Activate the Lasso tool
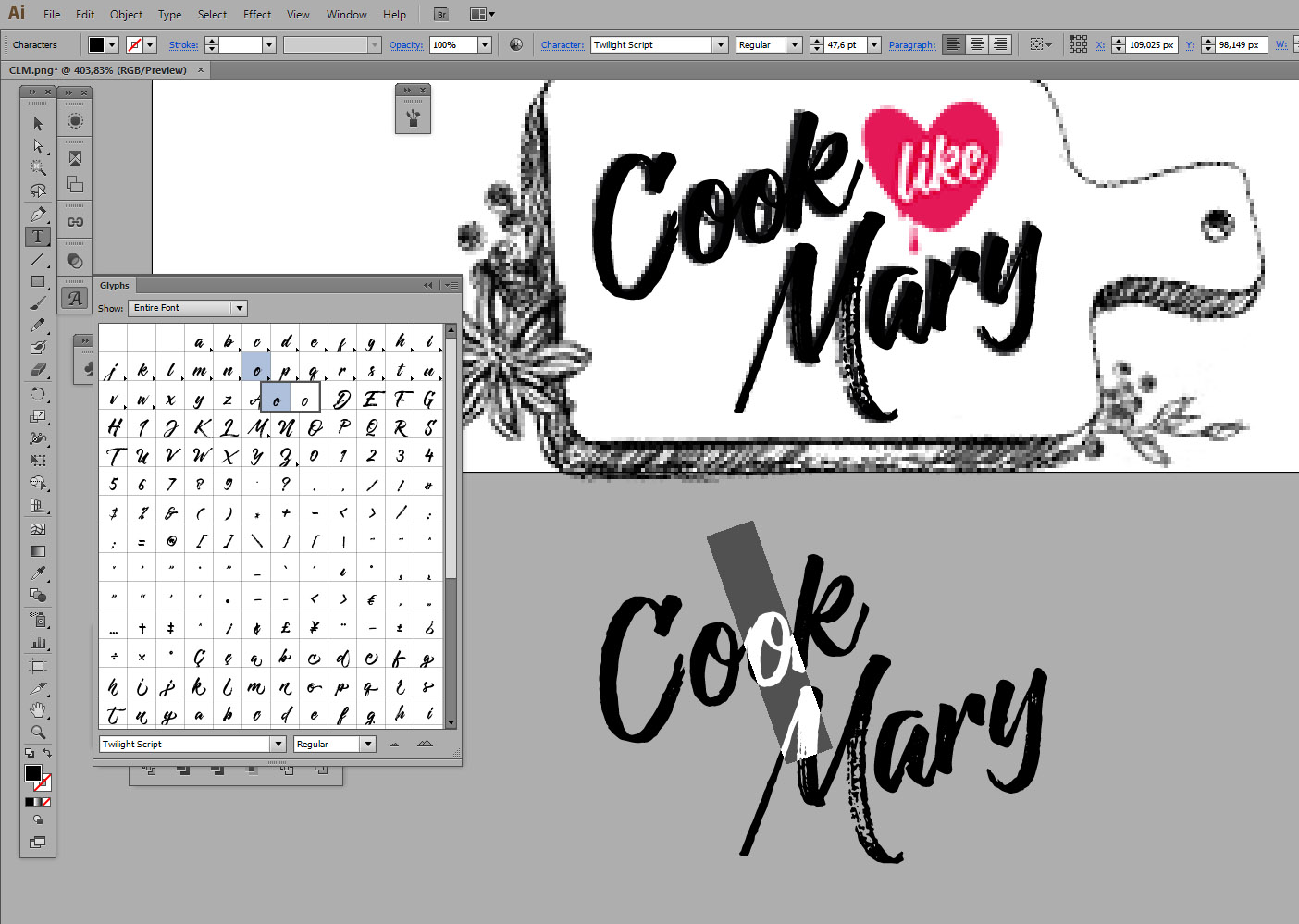Viewport: 1299px width, 924px height. [38, 191]
